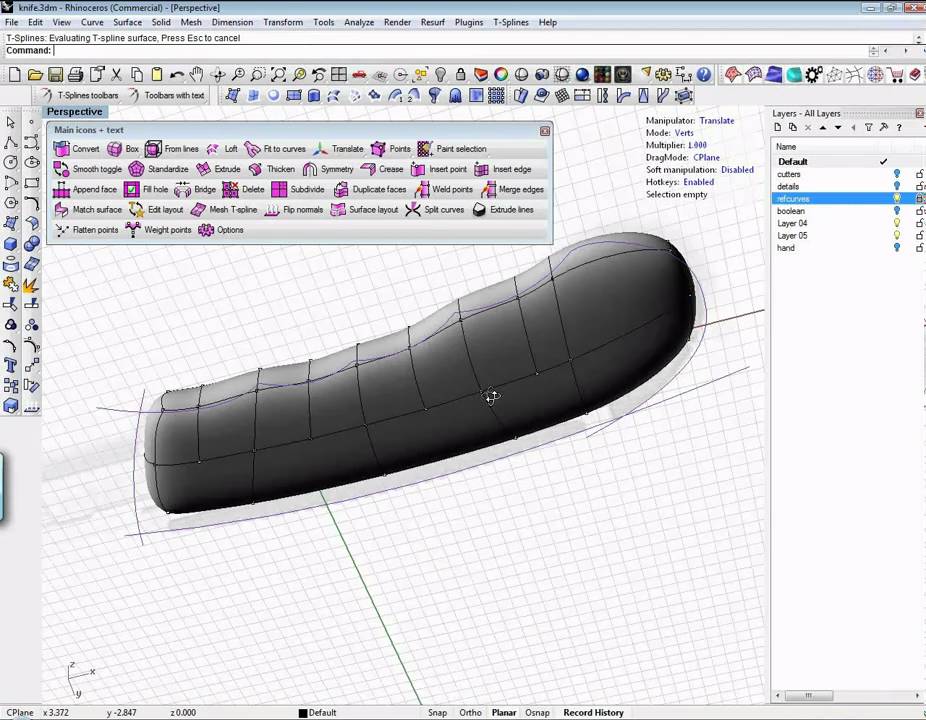Click Soft manipulation Disabled link
The width and height of the screenshot is (926, 720).
click(737, 170)
